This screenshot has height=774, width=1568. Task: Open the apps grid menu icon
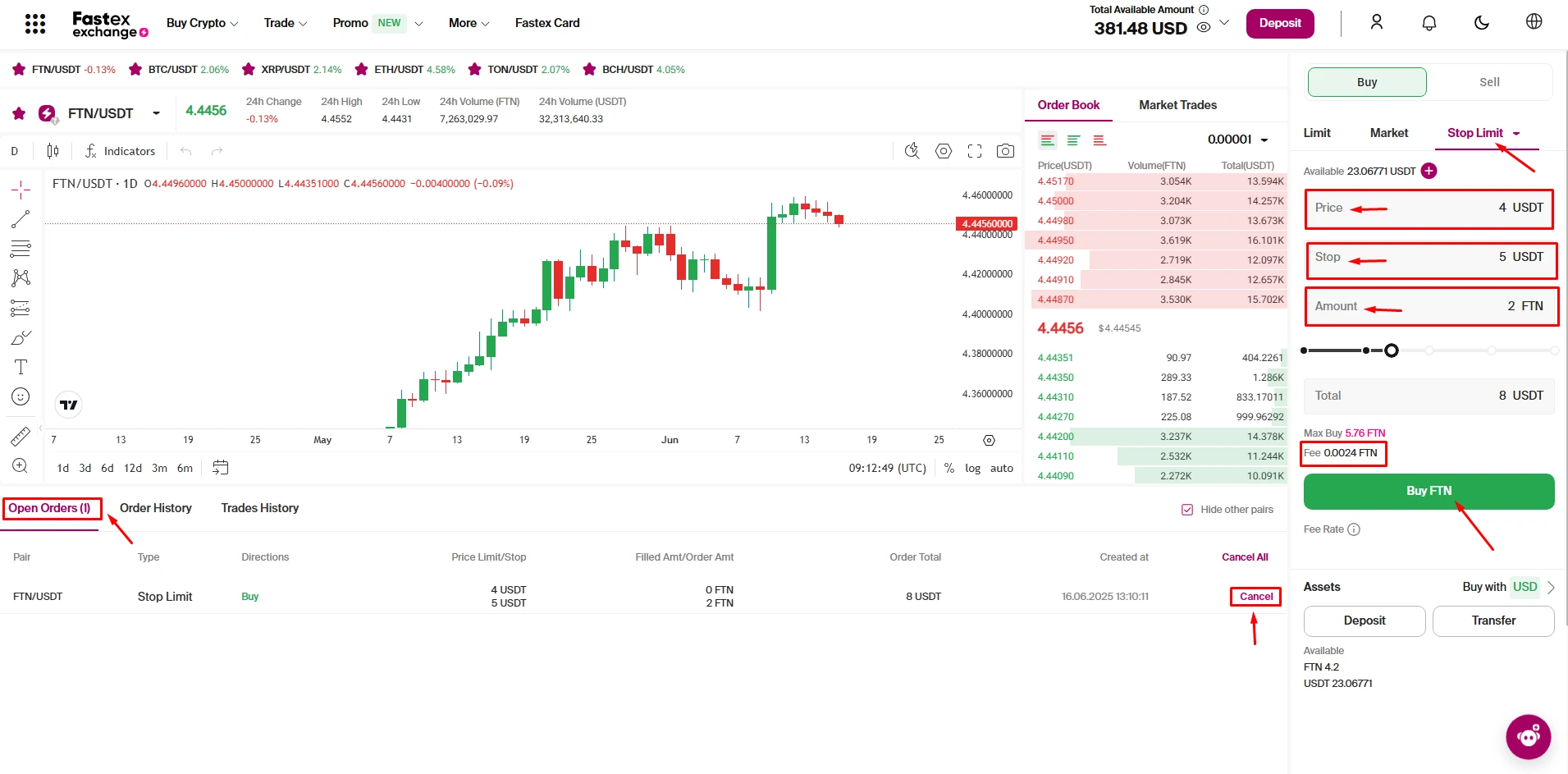point(34,24)
